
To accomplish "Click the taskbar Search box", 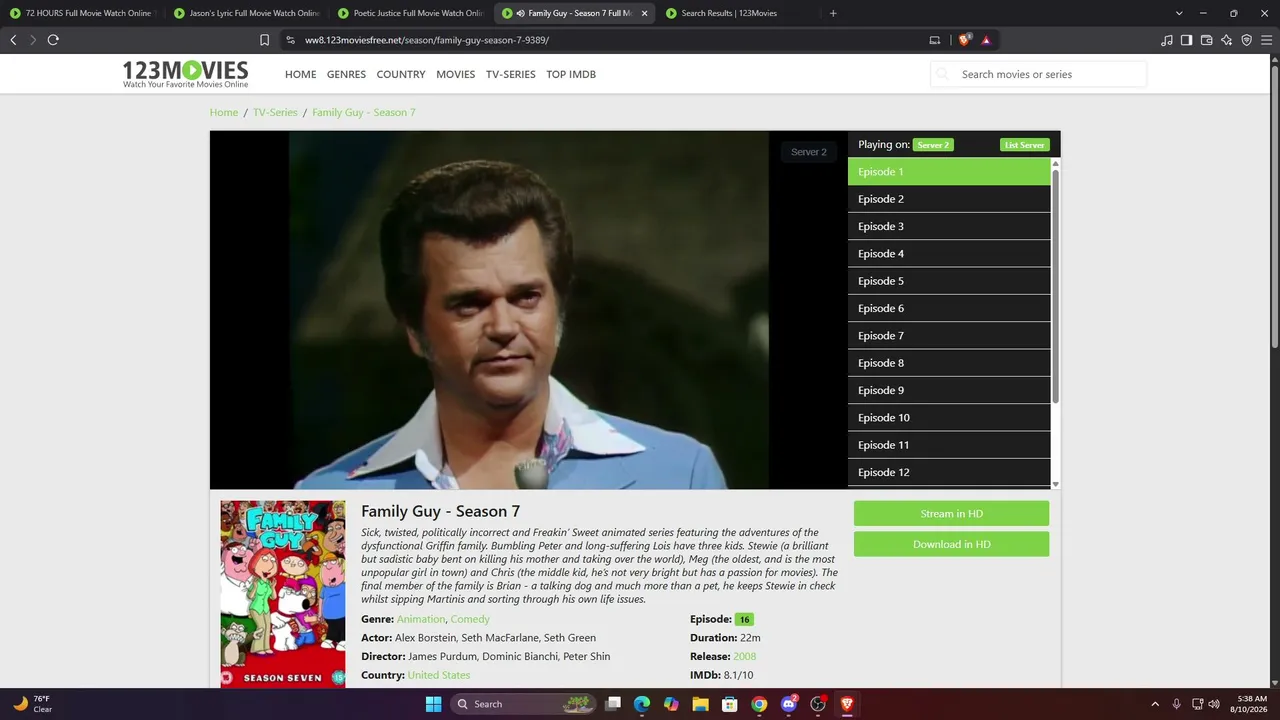I will pyautogui.click(x=523, y=704).
